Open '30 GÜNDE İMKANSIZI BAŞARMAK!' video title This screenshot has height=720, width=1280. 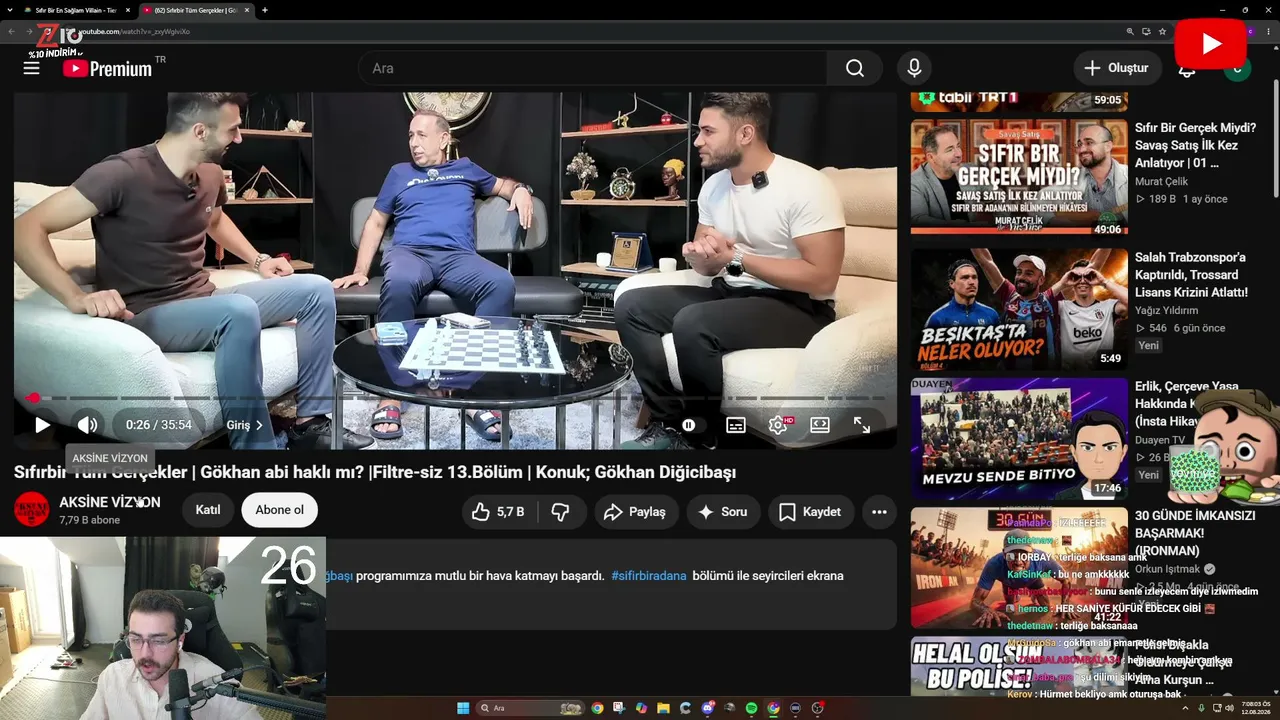(1195, 533)
